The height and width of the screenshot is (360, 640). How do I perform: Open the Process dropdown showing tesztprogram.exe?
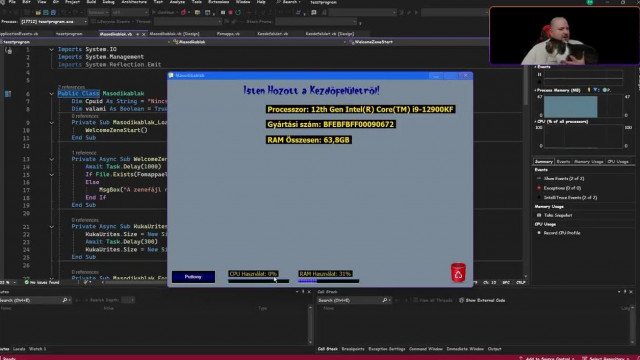tap(53, 22)
